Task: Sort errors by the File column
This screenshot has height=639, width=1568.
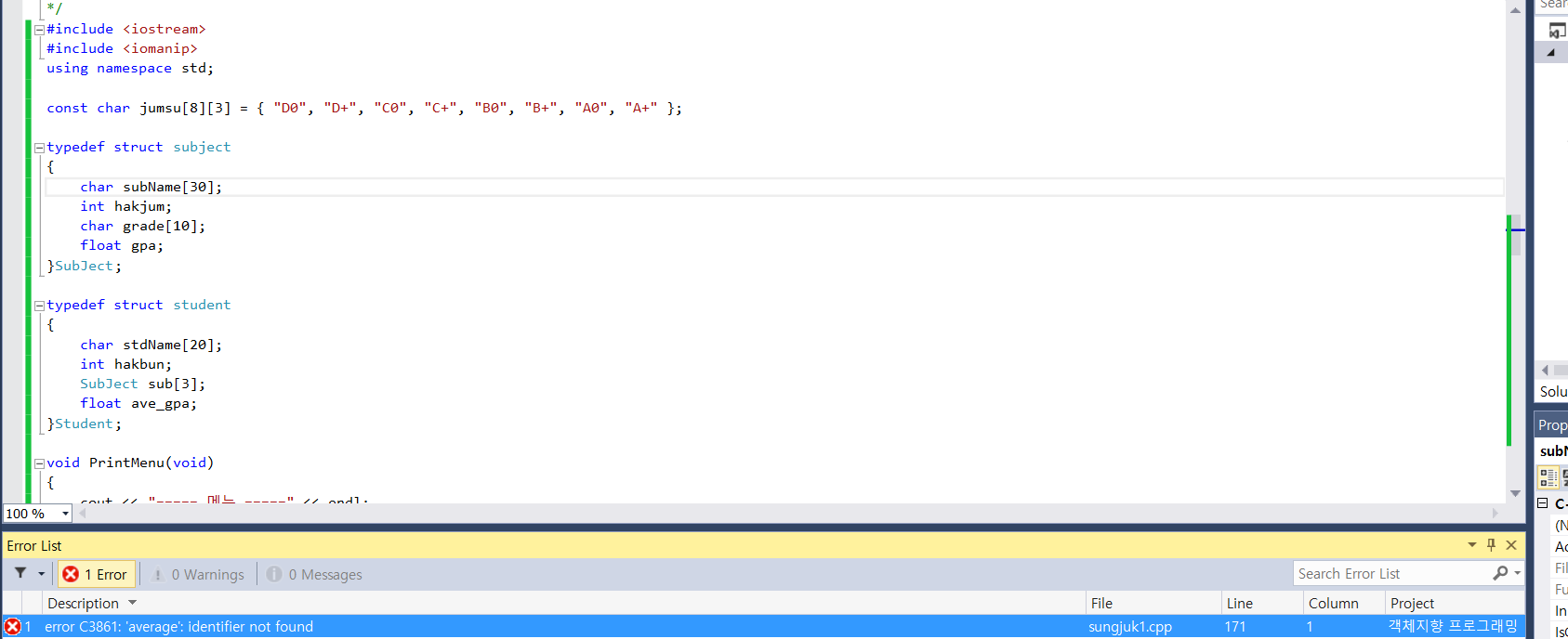Action: coord(1101,604)
